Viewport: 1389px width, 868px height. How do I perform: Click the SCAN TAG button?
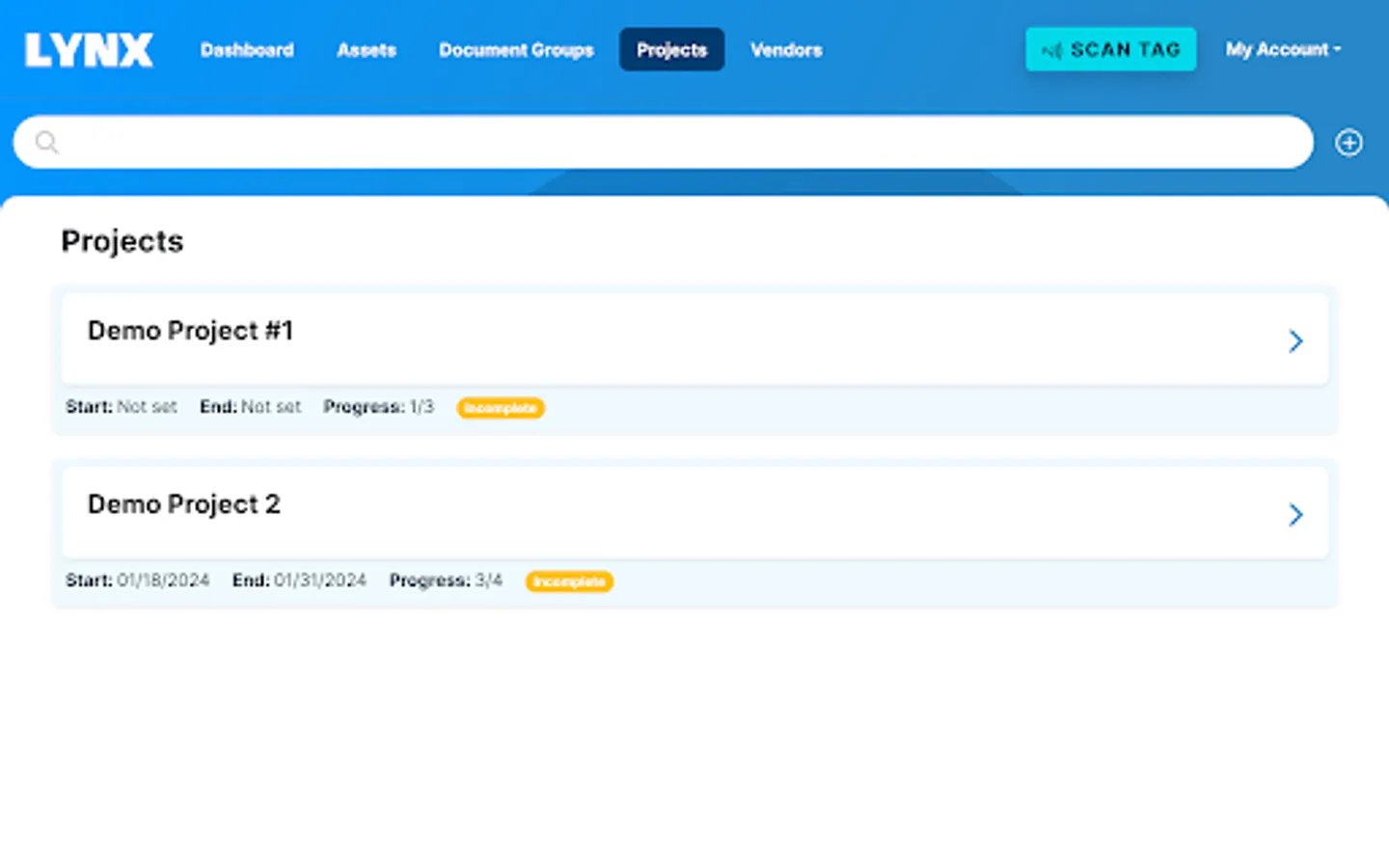pos(1110,49)
